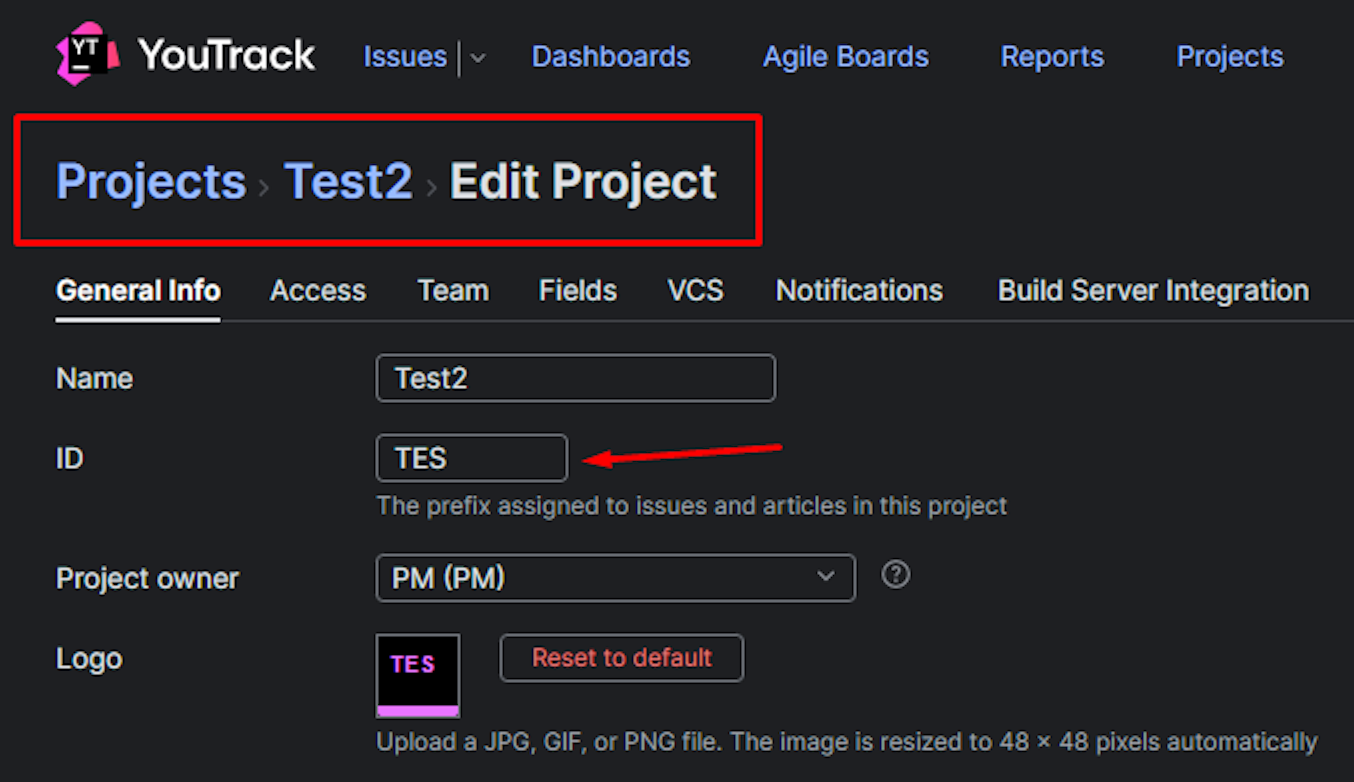
Task: Switch to Build Server Integration tab
Action: [1153, 291]
